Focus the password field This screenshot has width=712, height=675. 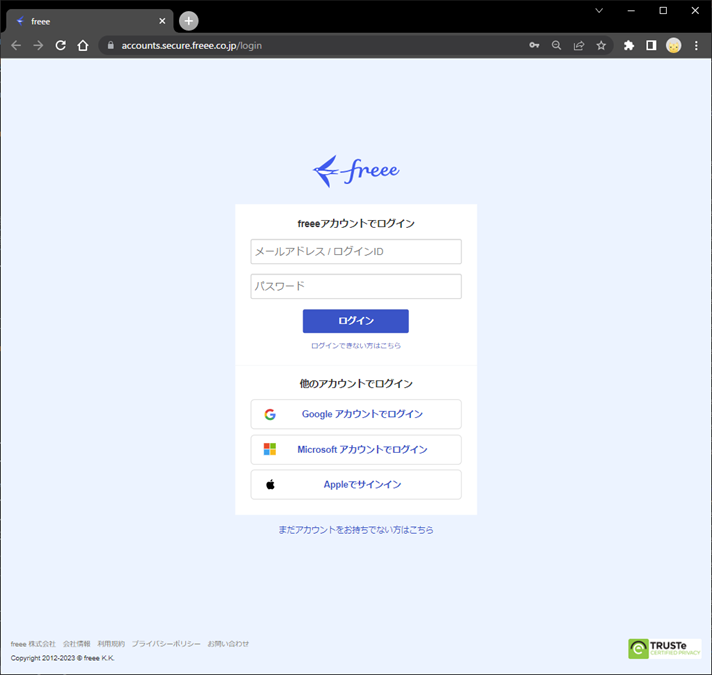pyautogui.click(x=356, y=286)
